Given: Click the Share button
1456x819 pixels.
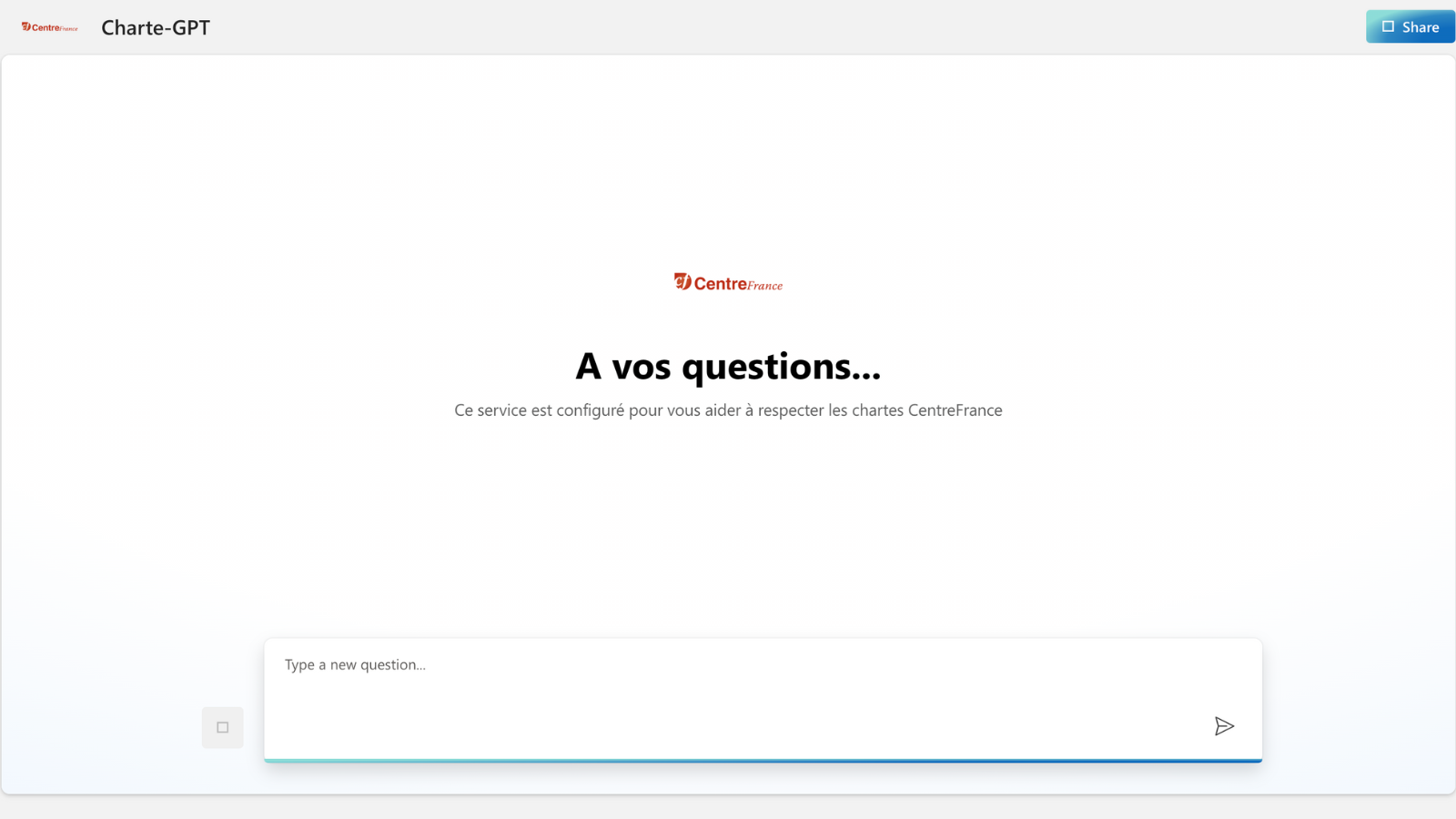Looking at the screenshot, I should click(1410, 26).
